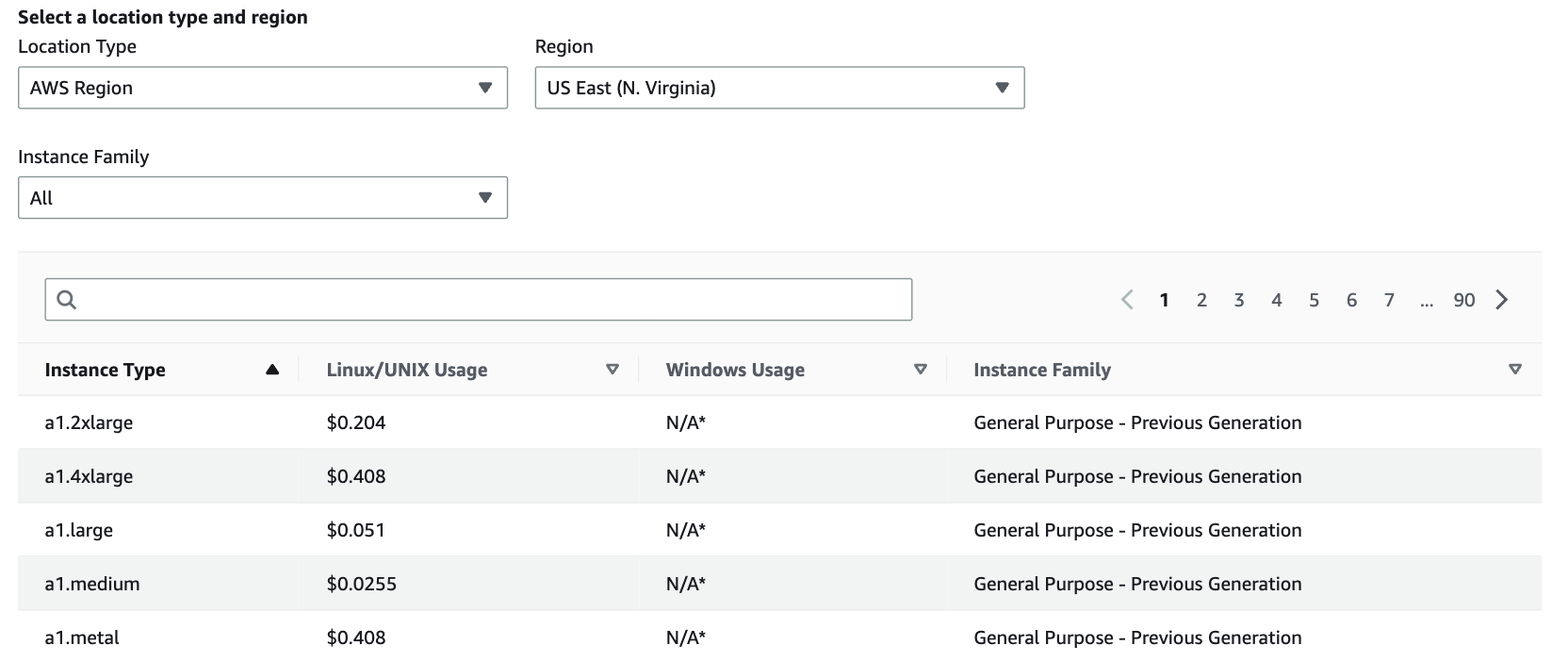Click the Instance Type column header
This screenshot has height=662, width=1568.
[x=105, y=370]
